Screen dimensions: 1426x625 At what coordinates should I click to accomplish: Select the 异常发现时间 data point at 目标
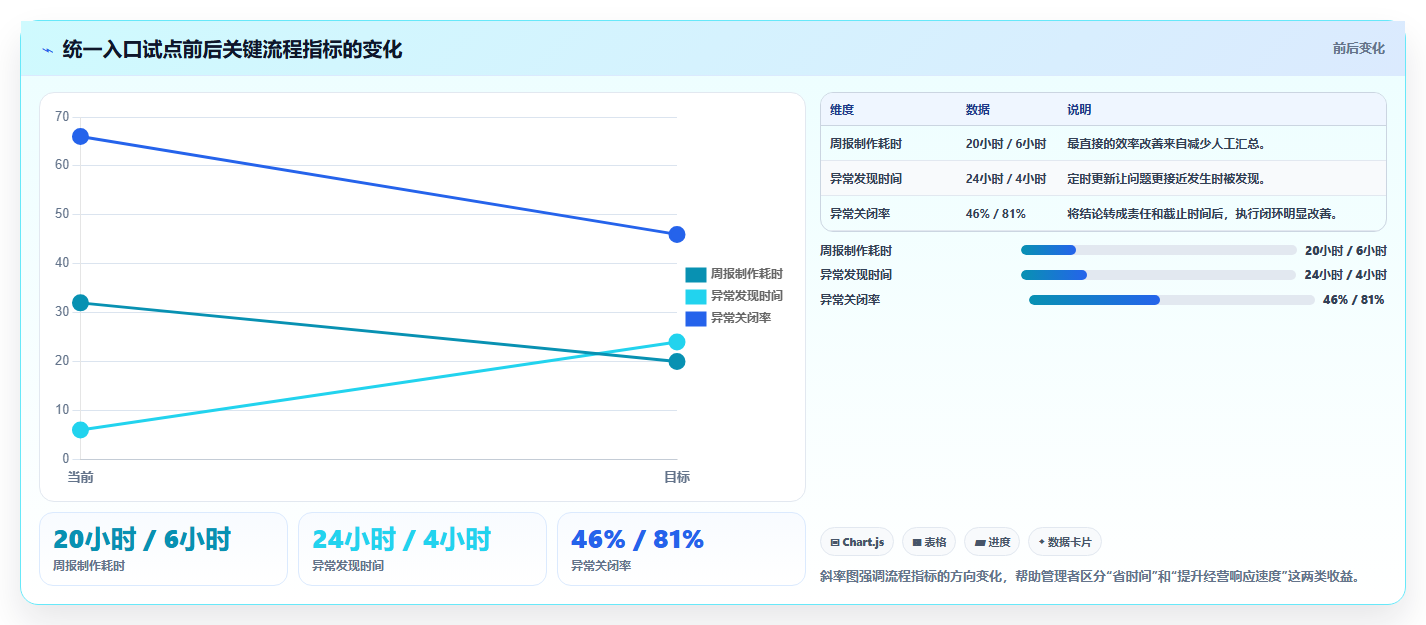(x=677, y=342)
